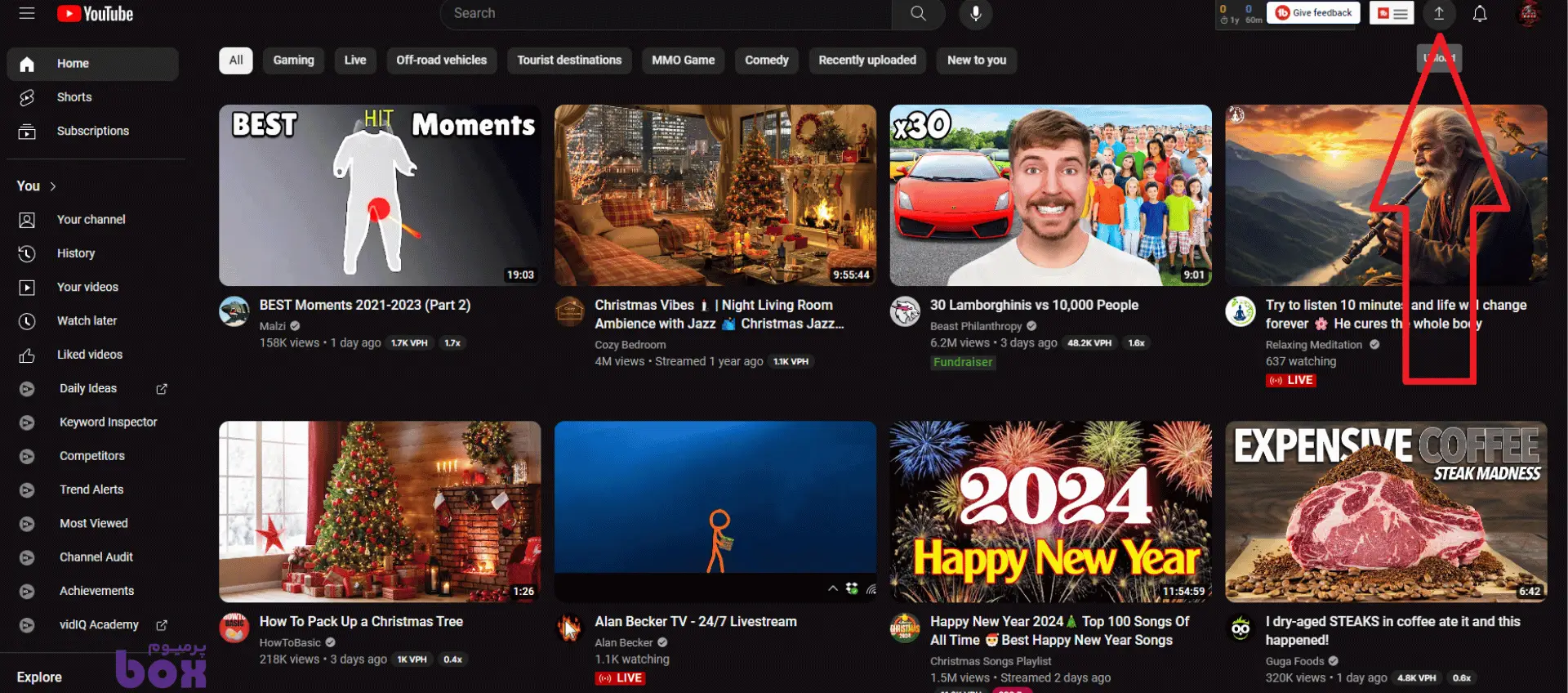Viewport: 1568px width, 693px height.
Task: Select the Gaming filter chip
Action: tap(293, 60)
